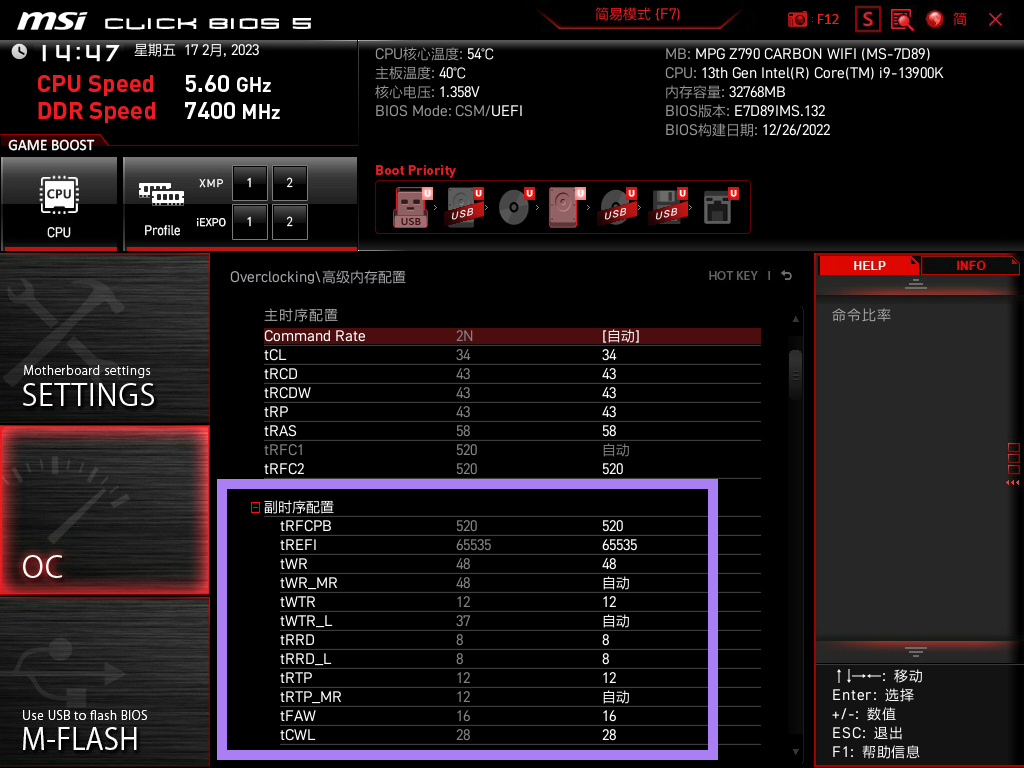Enable XMP profile 1

249,183
